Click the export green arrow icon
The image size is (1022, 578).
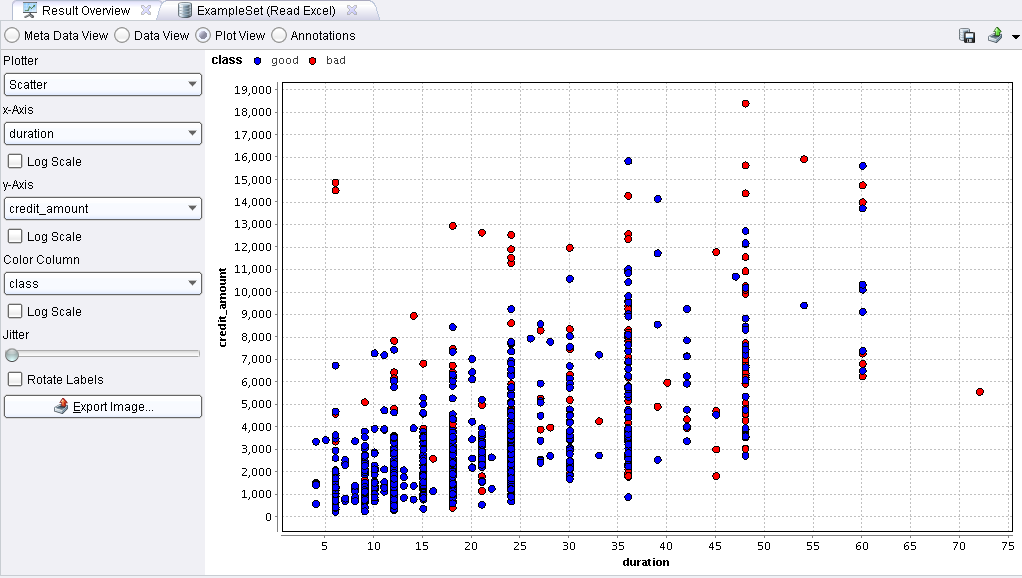[x=995, y=35]
